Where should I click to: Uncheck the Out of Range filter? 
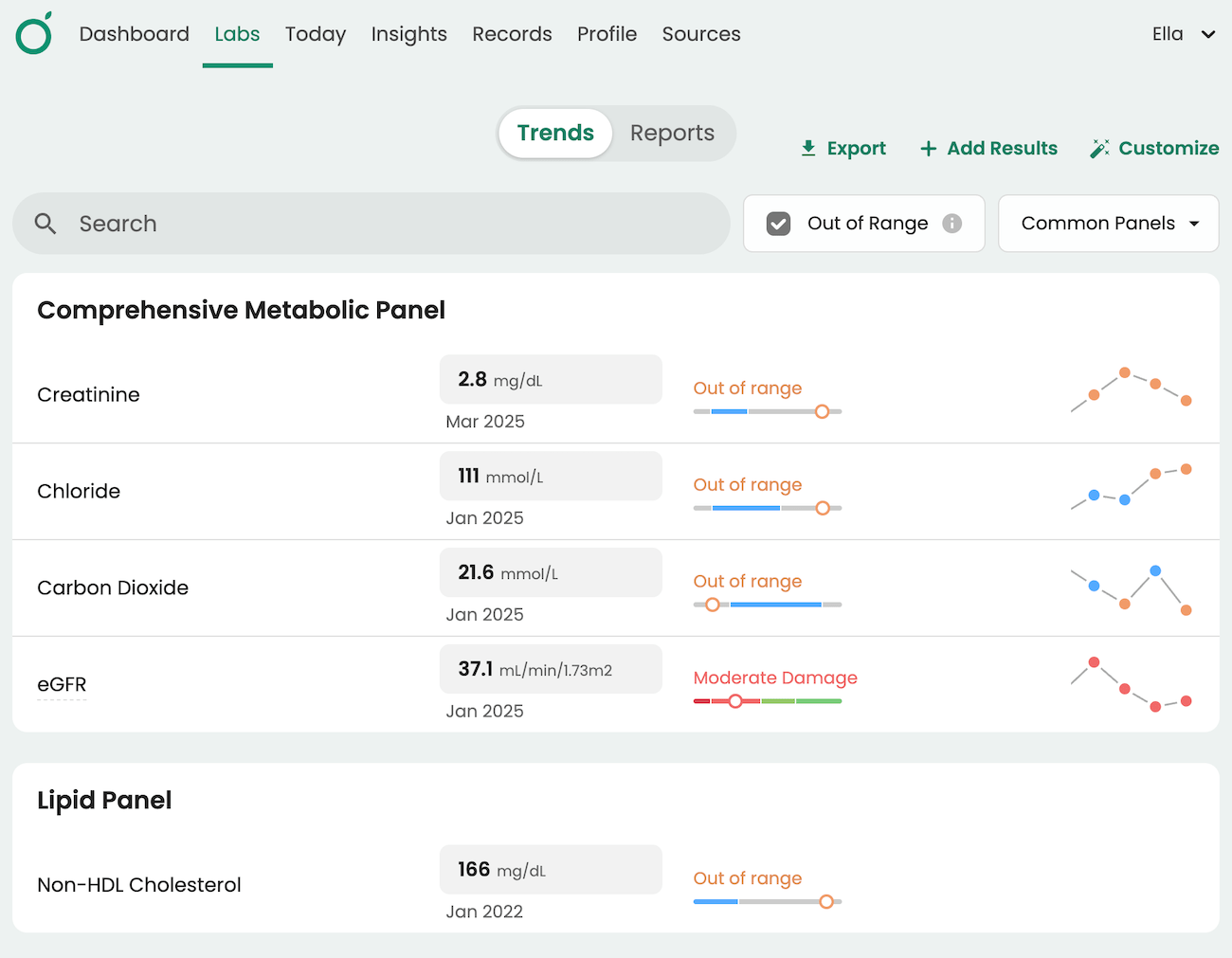click(x=778, y=223)
